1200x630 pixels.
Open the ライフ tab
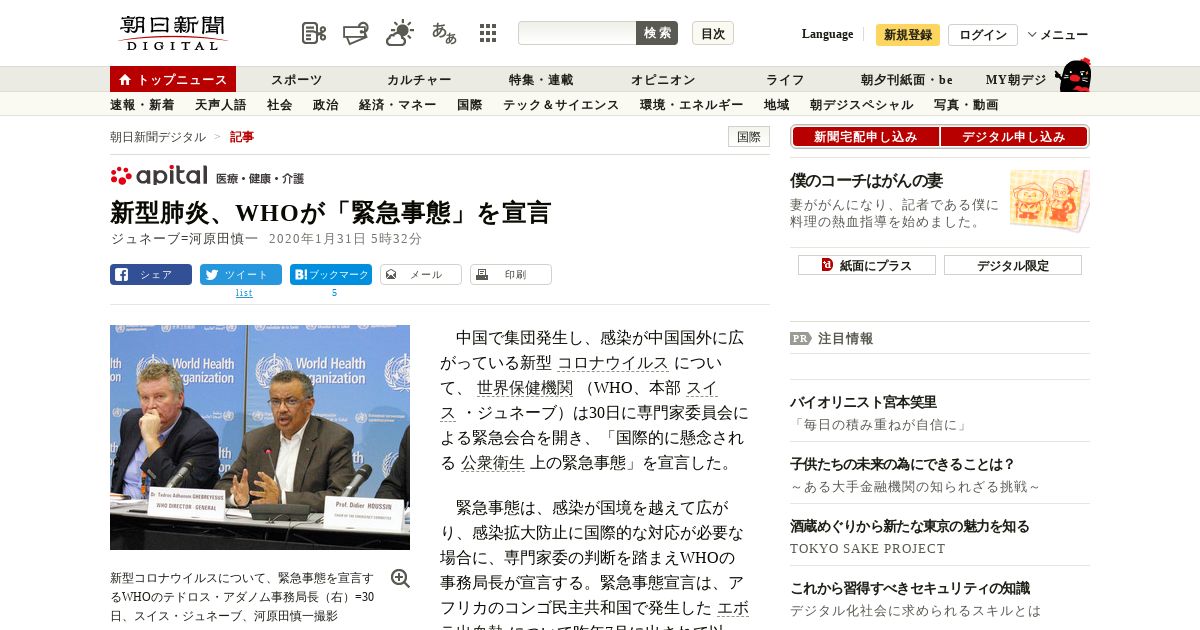pos(785,79)
